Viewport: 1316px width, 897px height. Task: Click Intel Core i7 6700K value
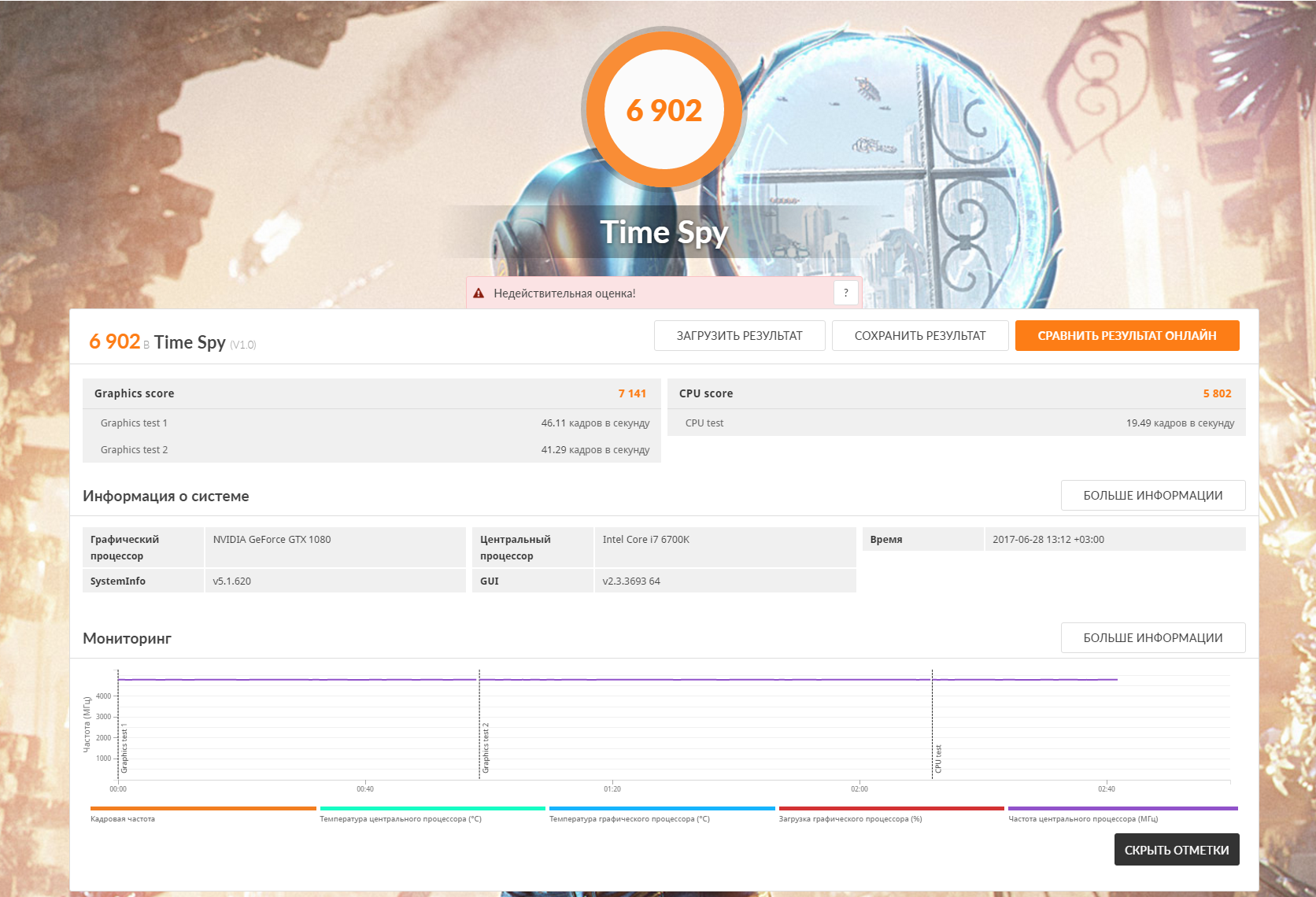[646, 540]
